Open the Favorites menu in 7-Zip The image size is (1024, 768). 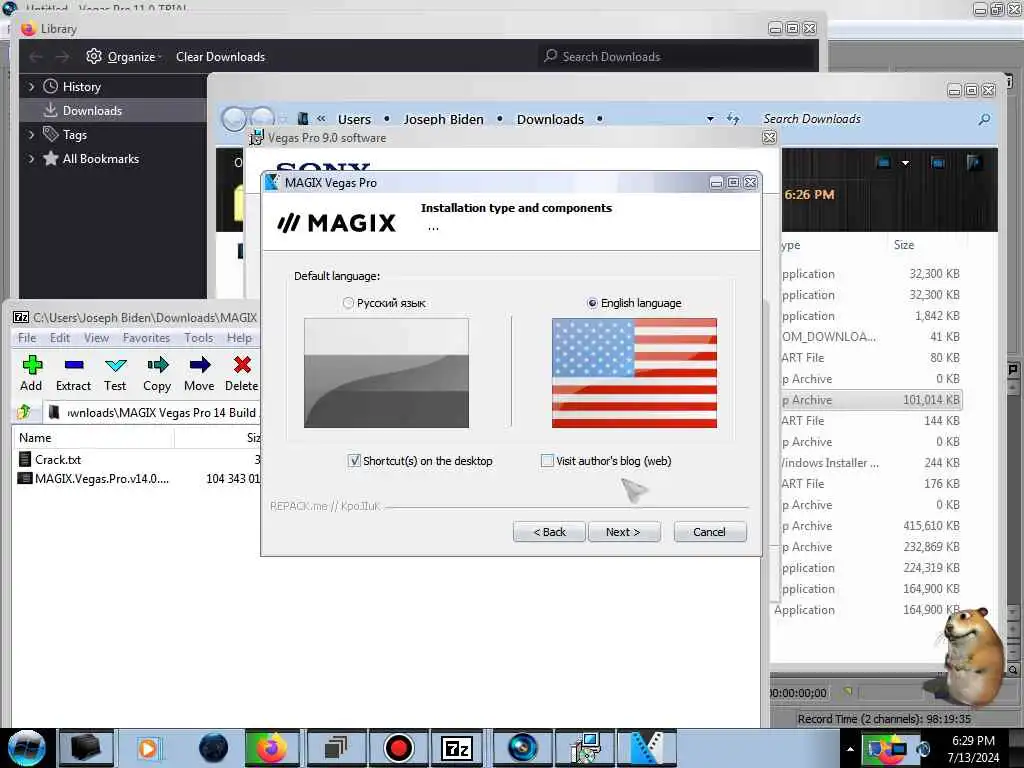[146, 338]
